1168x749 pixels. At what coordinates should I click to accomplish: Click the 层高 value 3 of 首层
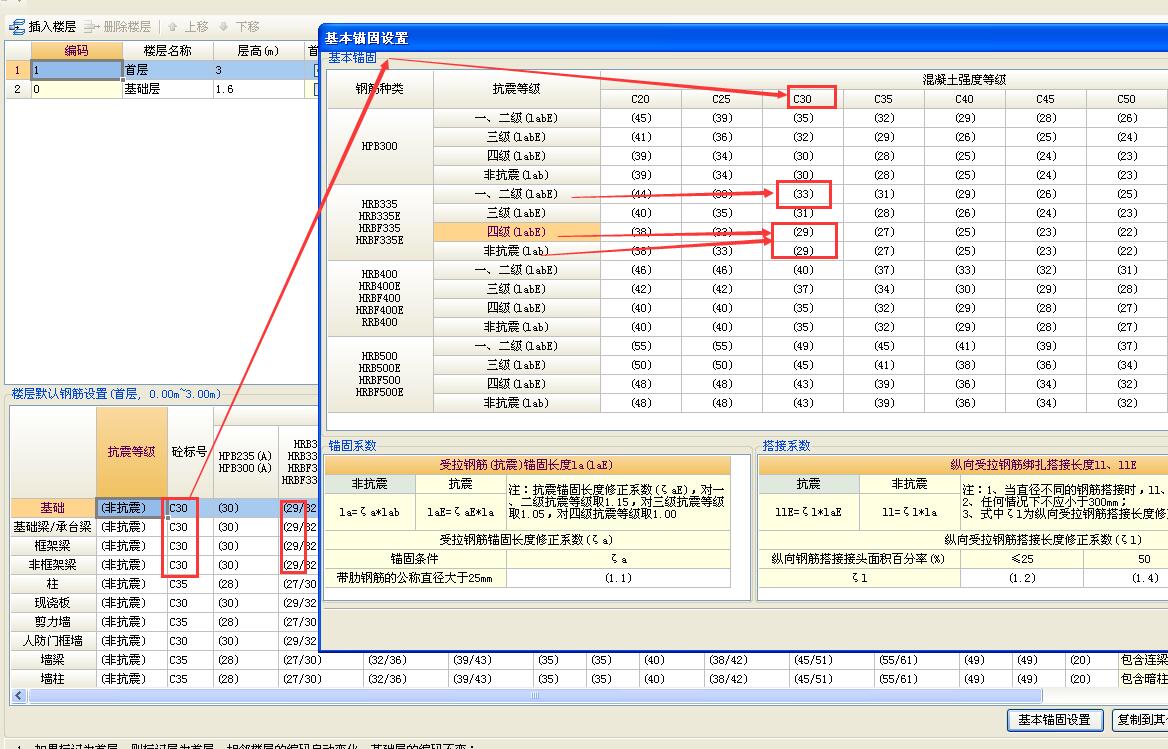click(258, 70)
